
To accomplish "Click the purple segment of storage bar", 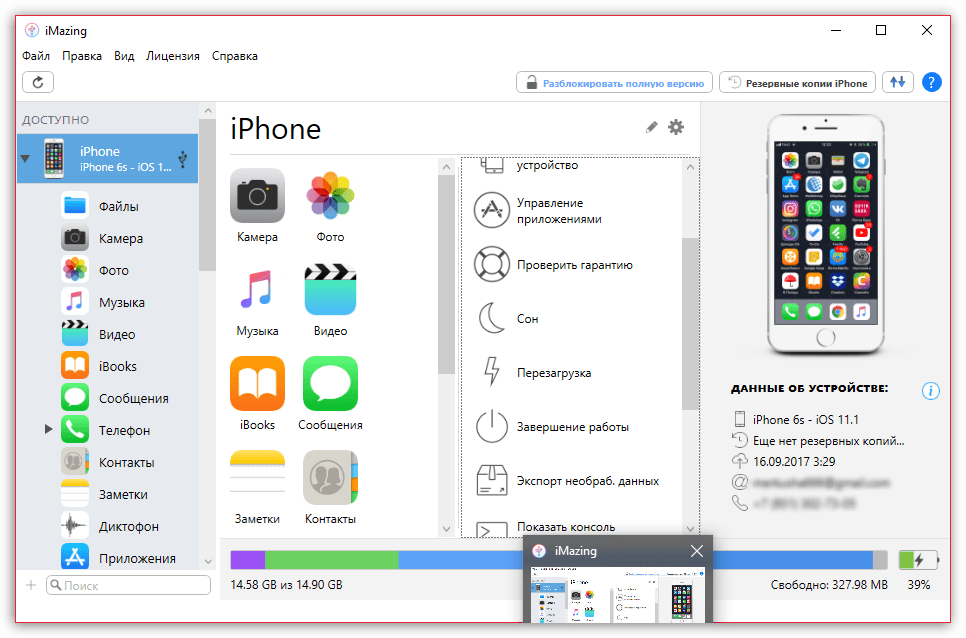I will click(248, 559).
